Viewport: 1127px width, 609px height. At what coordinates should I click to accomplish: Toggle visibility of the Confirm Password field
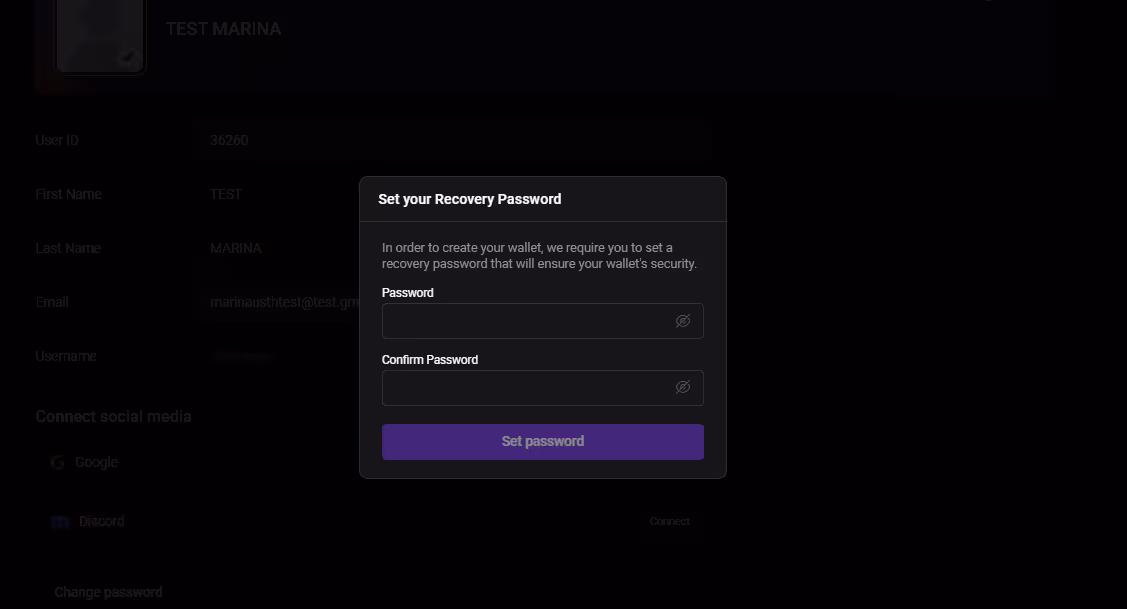point(683,387)
